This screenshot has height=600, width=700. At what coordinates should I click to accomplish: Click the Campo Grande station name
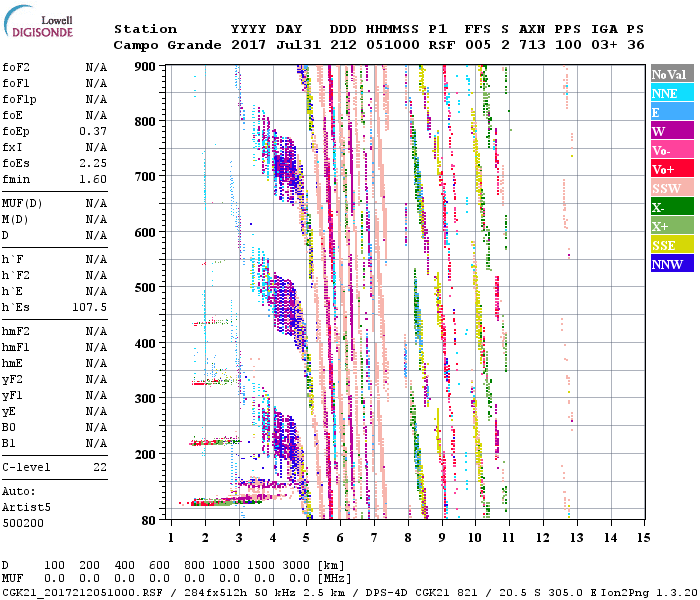click(x=167, y=45)
